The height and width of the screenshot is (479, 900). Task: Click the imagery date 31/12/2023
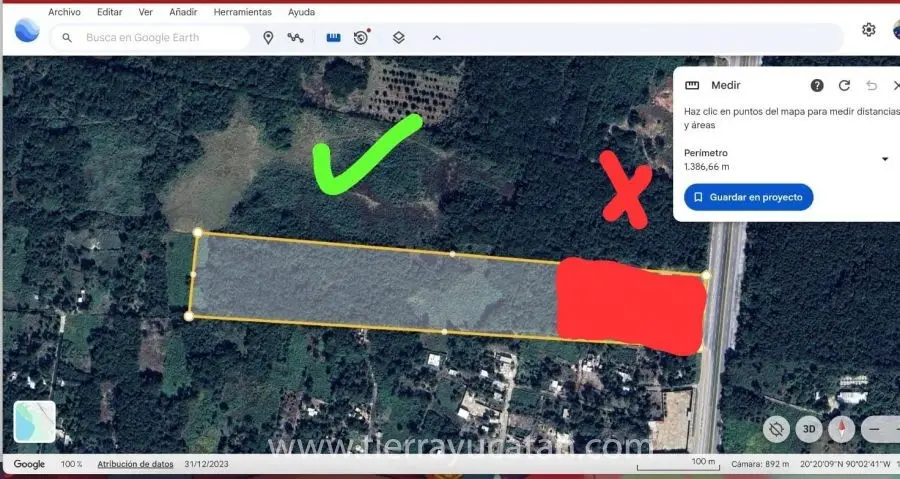coord(207,464)
